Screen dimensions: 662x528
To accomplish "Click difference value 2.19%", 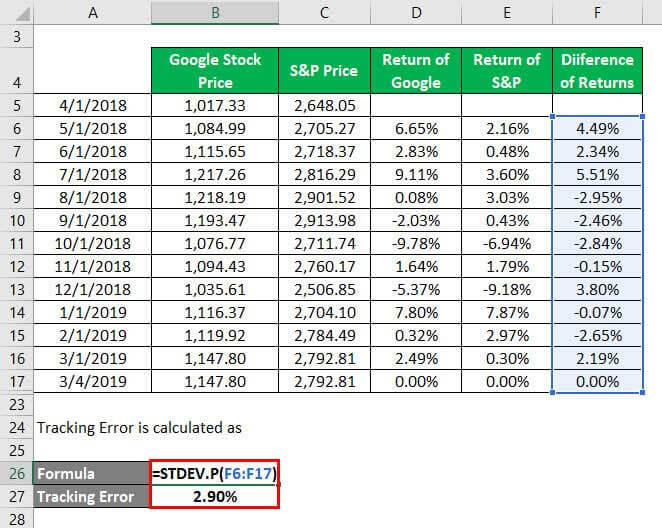I will [x=597, y=358].
